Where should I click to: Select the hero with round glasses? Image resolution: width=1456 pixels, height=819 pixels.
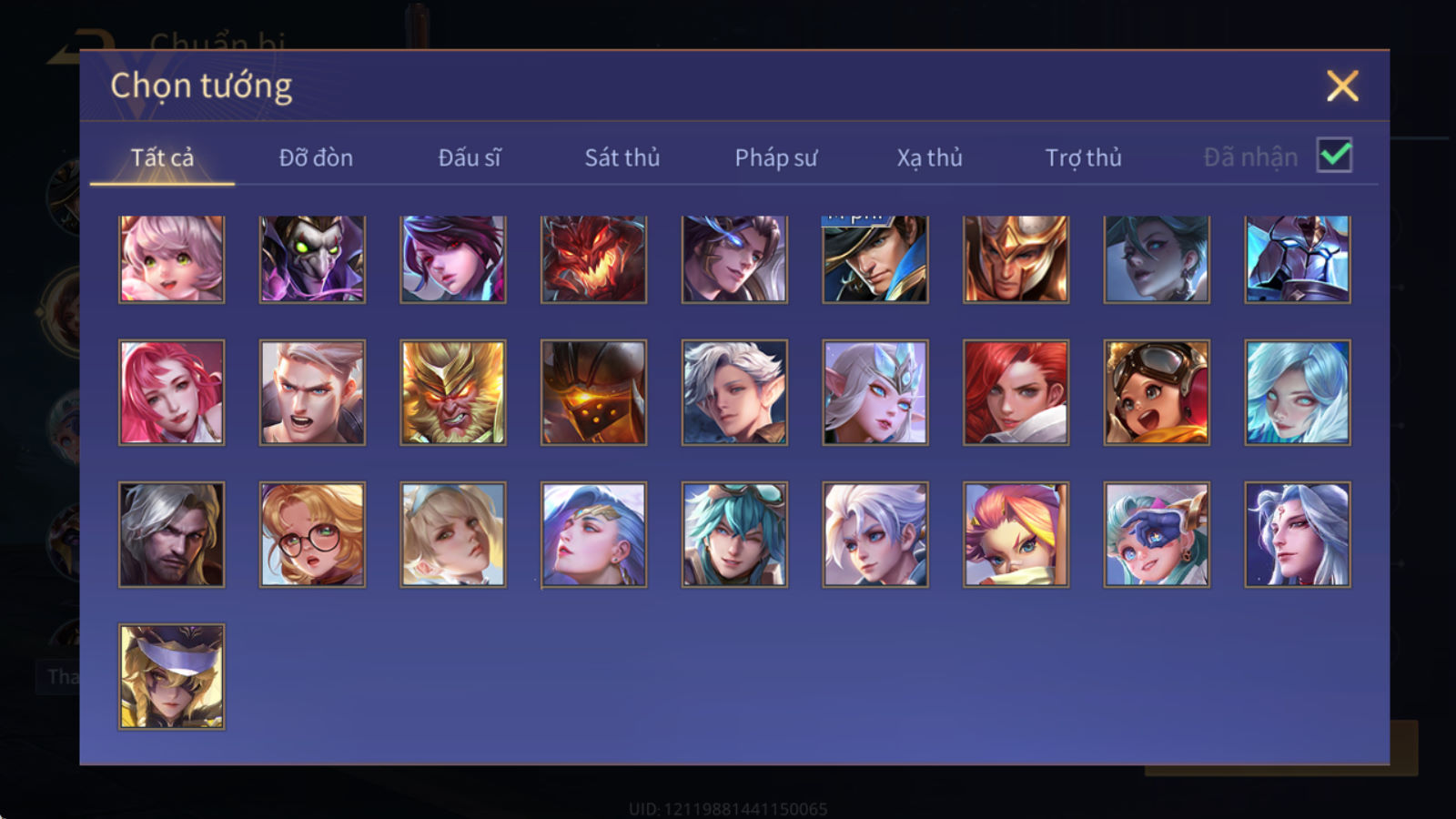click(312, 534)
